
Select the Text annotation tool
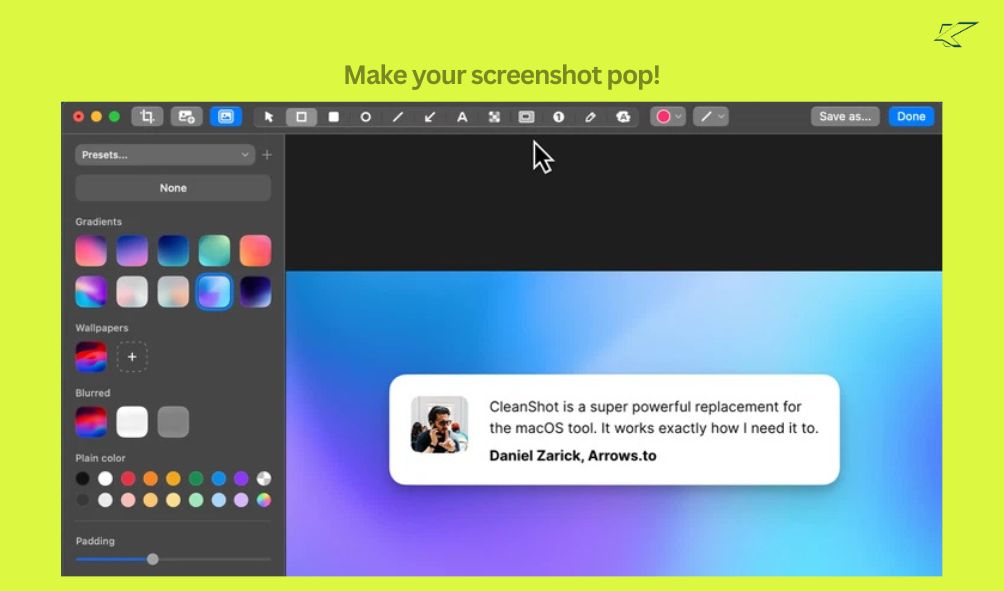462,117
